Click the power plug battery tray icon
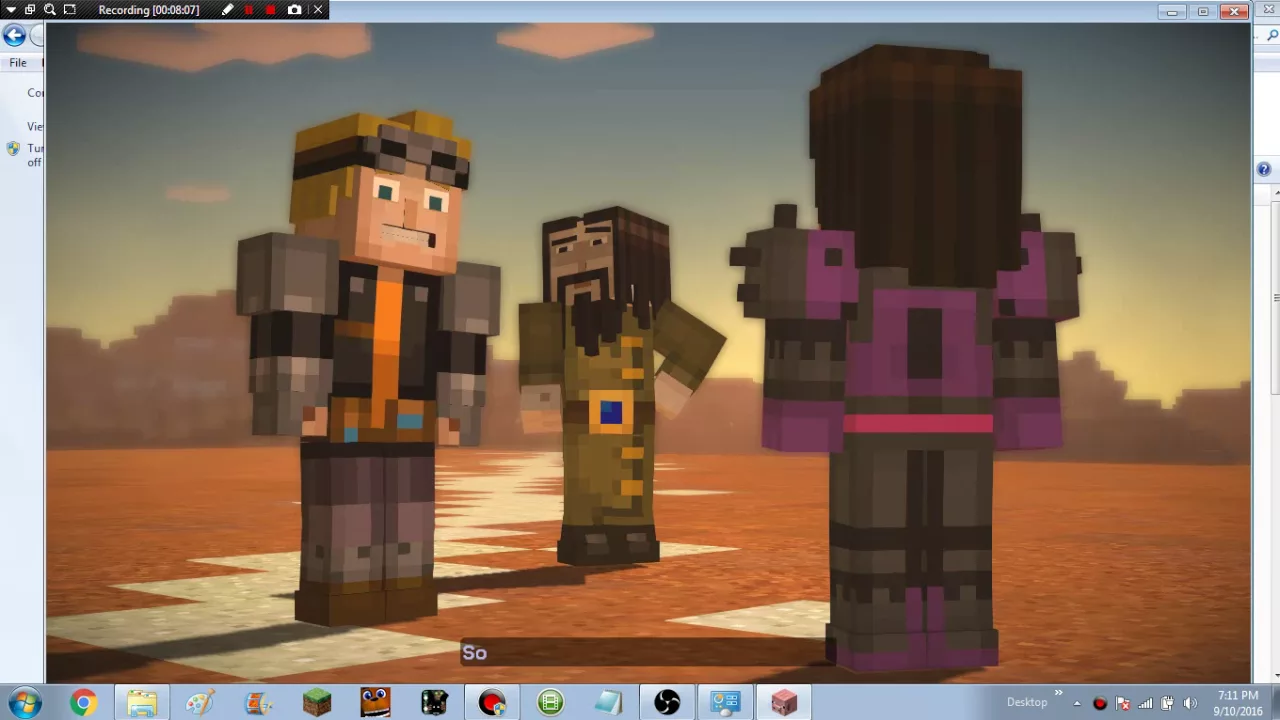The height and width of the screenshot is (720, 1280). click(1167, 703)
